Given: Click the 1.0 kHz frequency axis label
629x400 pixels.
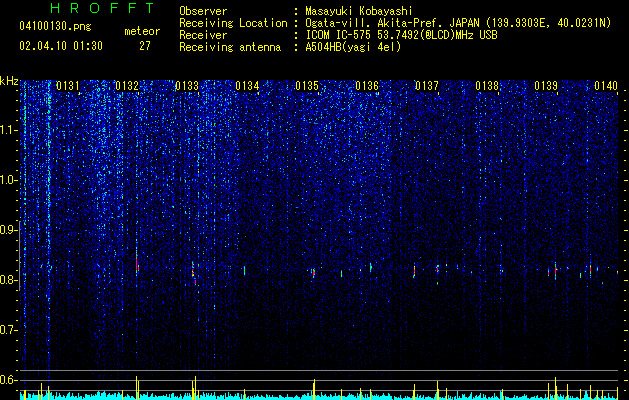Looking at the screenshot, I should coord(9,180).
